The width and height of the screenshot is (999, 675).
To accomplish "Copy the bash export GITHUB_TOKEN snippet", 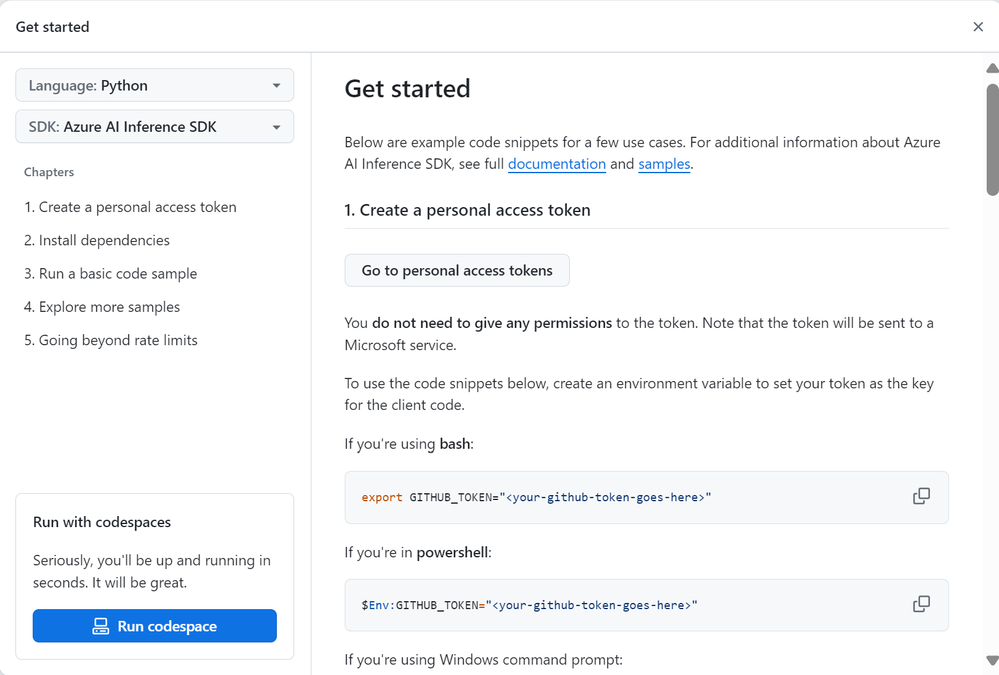I will (921, 497).
